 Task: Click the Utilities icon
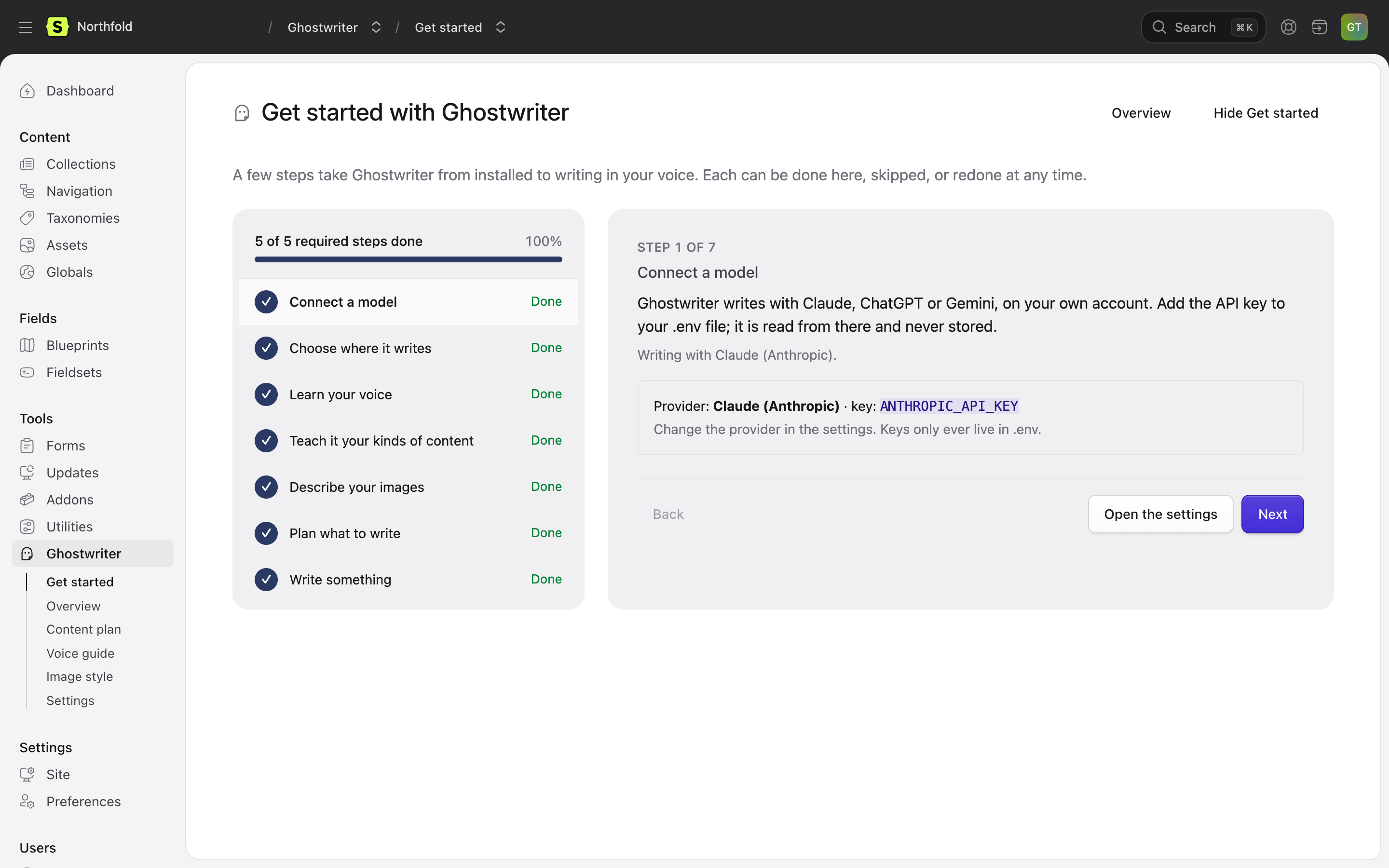(27, 527)
